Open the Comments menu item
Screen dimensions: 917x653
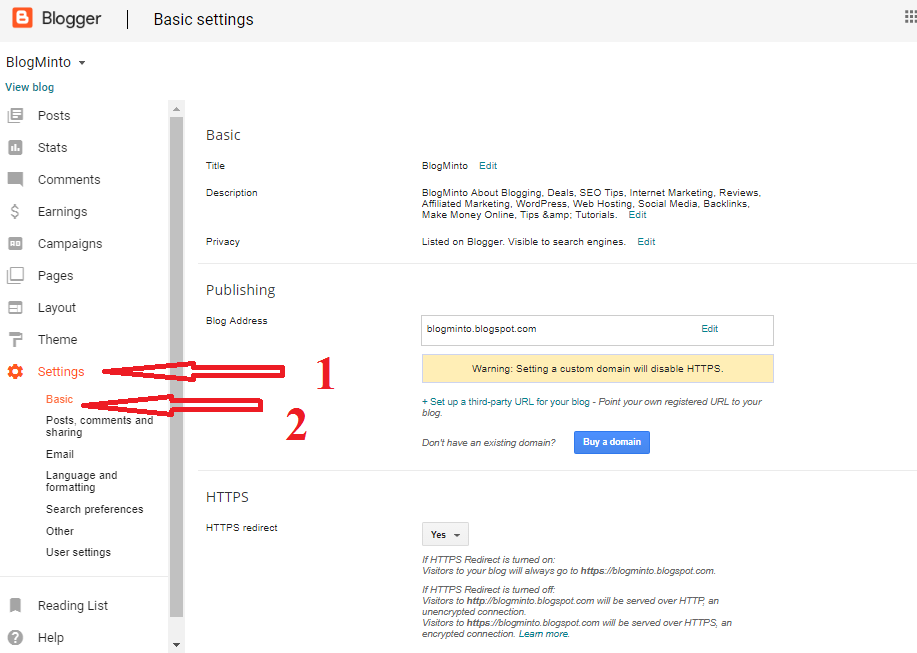(69, 179)
